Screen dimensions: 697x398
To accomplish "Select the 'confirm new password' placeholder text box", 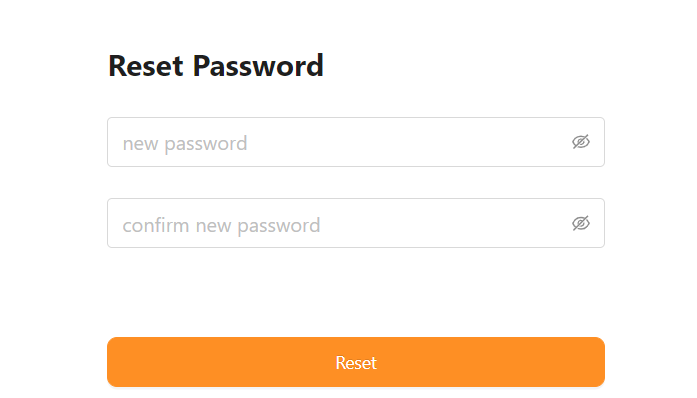I will pos(356,223).
